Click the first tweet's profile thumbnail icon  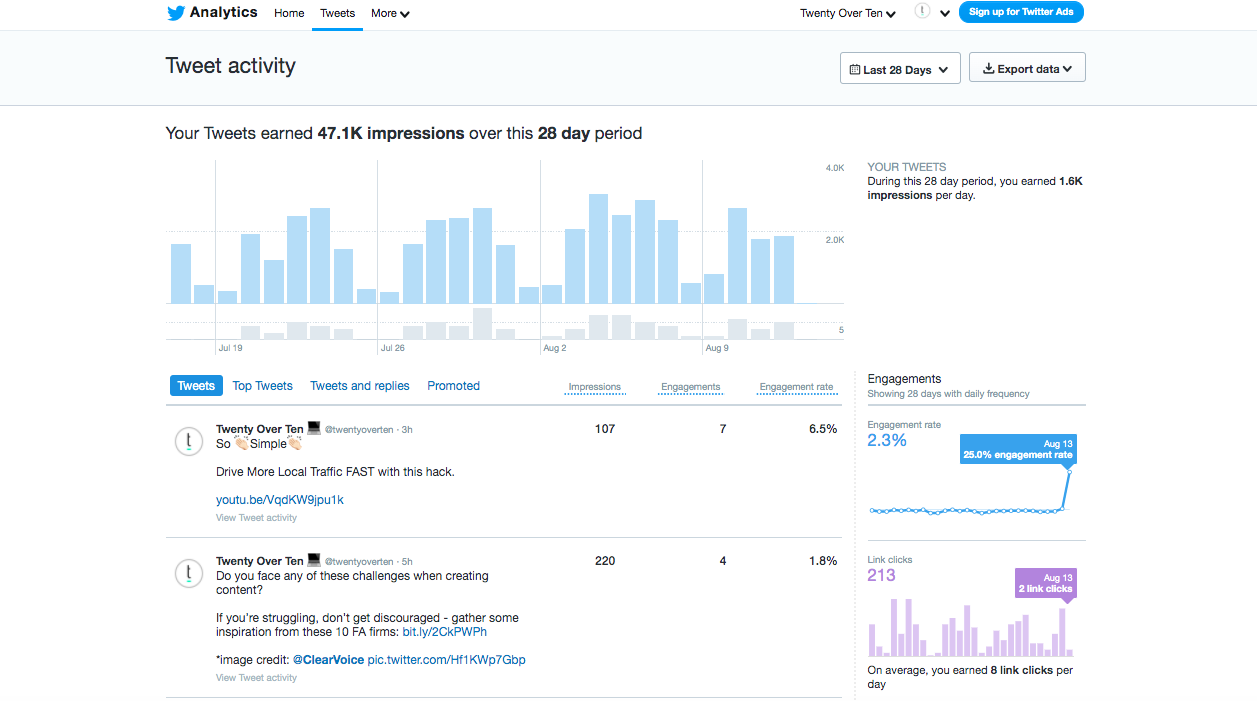coord(189,441)
